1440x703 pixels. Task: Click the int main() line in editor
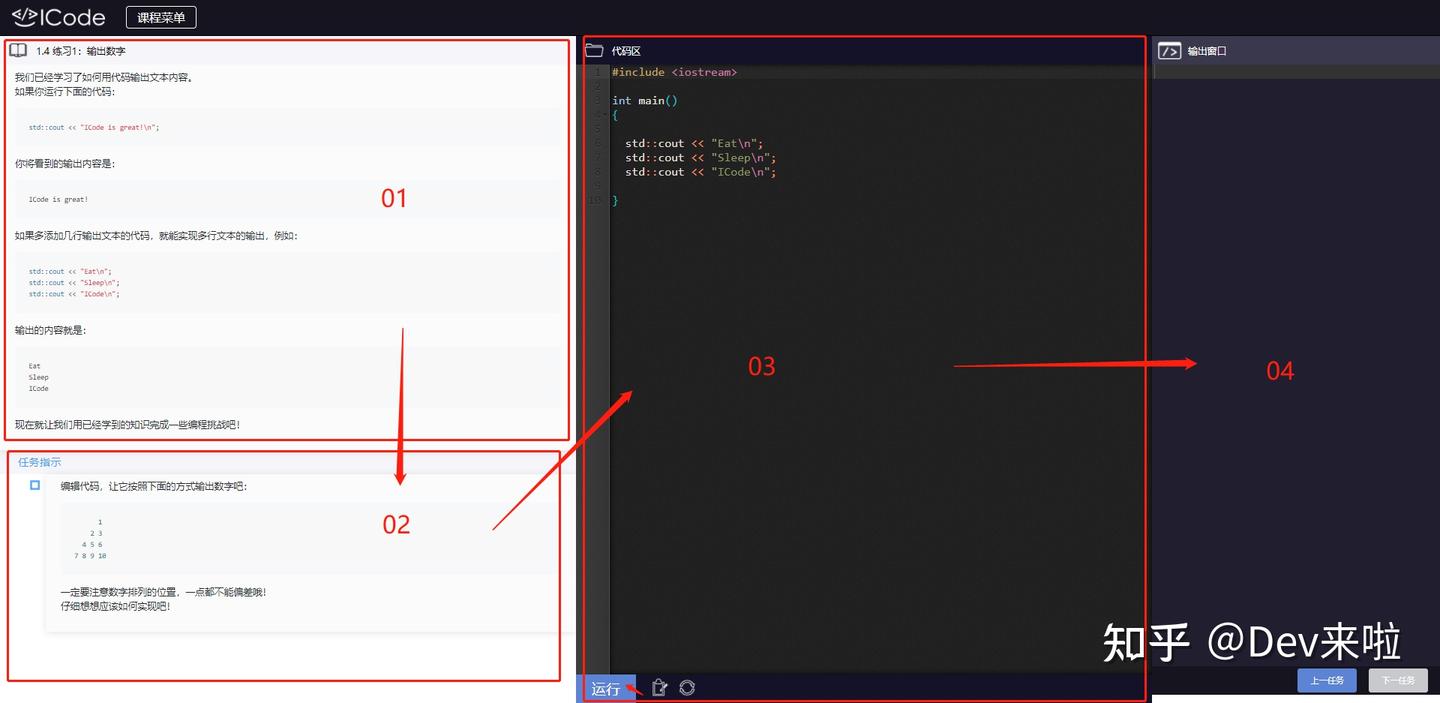(645, 101)
